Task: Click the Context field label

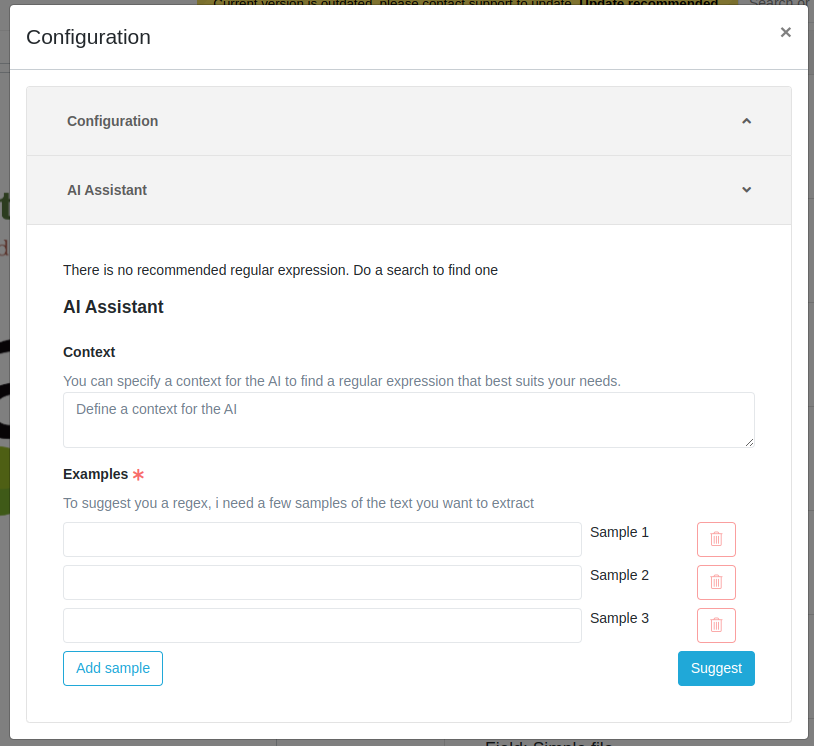Action: coord(89,352)
